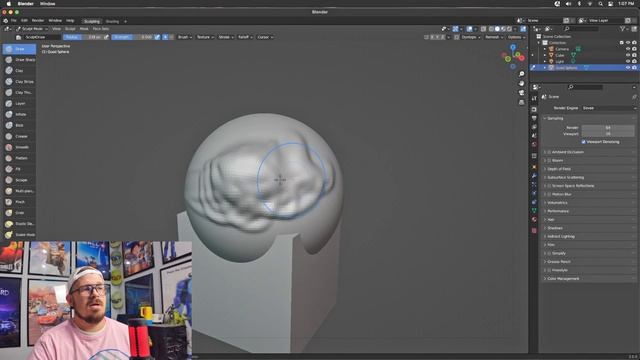The image size is (640, 360).
Task: Toggle Viewport Denoising checkbox
Action: [583, 142]
